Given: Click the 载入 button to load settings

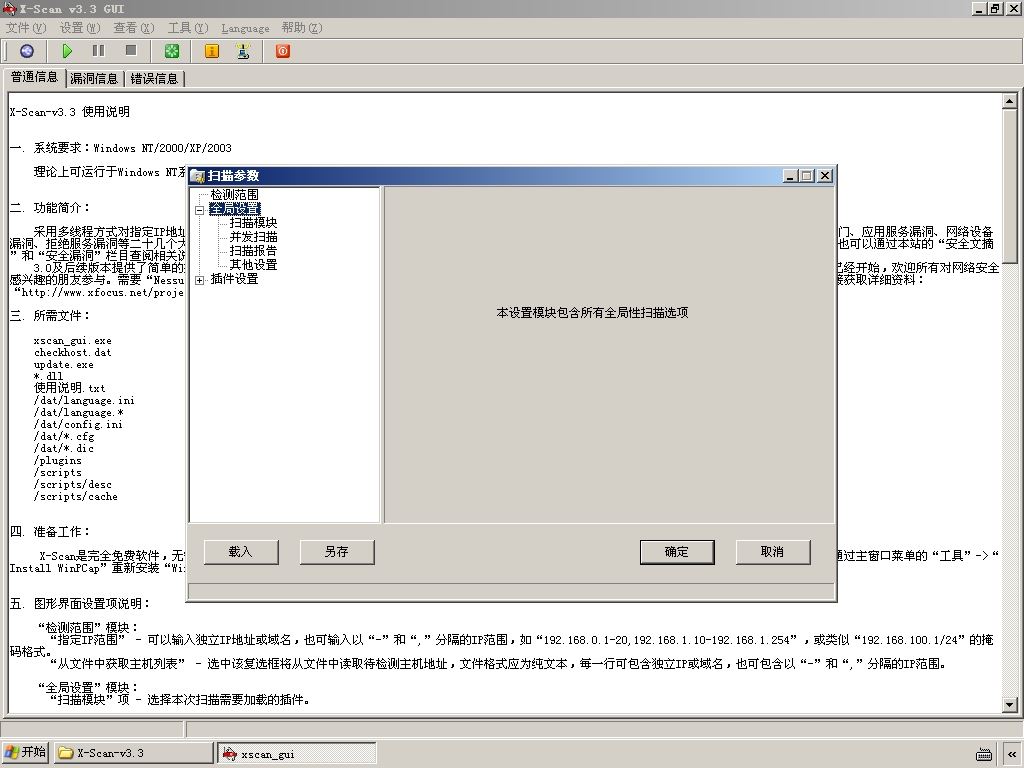Looking at the screenshot, I should (241, 552).
